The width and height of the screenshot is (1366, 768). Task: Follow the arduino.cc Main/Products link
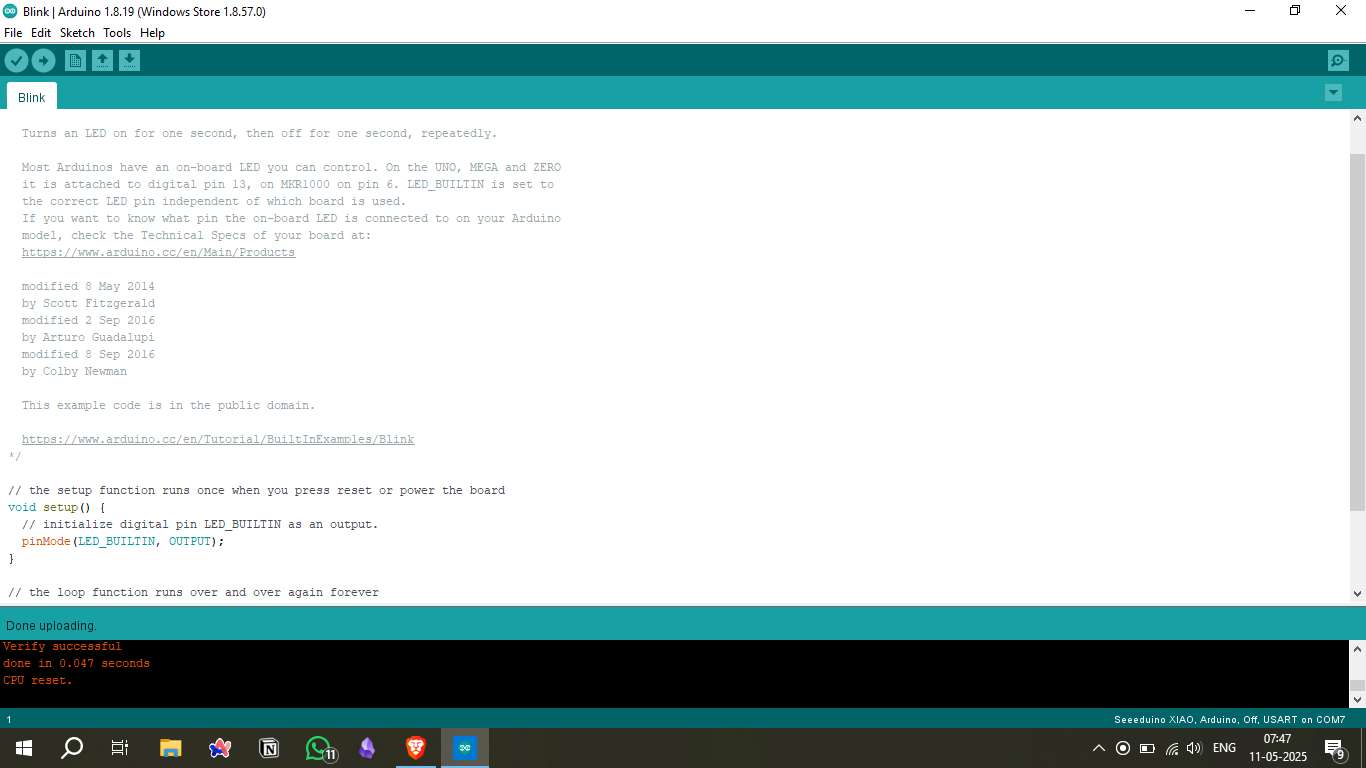(x=158, y=253)
